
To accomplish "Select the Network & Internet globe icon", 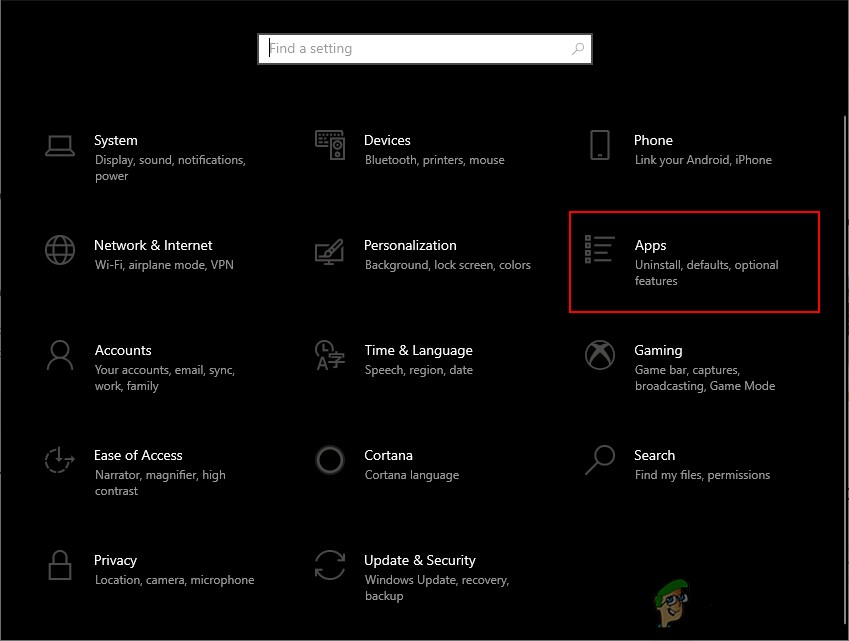I will tap(60, 250).
